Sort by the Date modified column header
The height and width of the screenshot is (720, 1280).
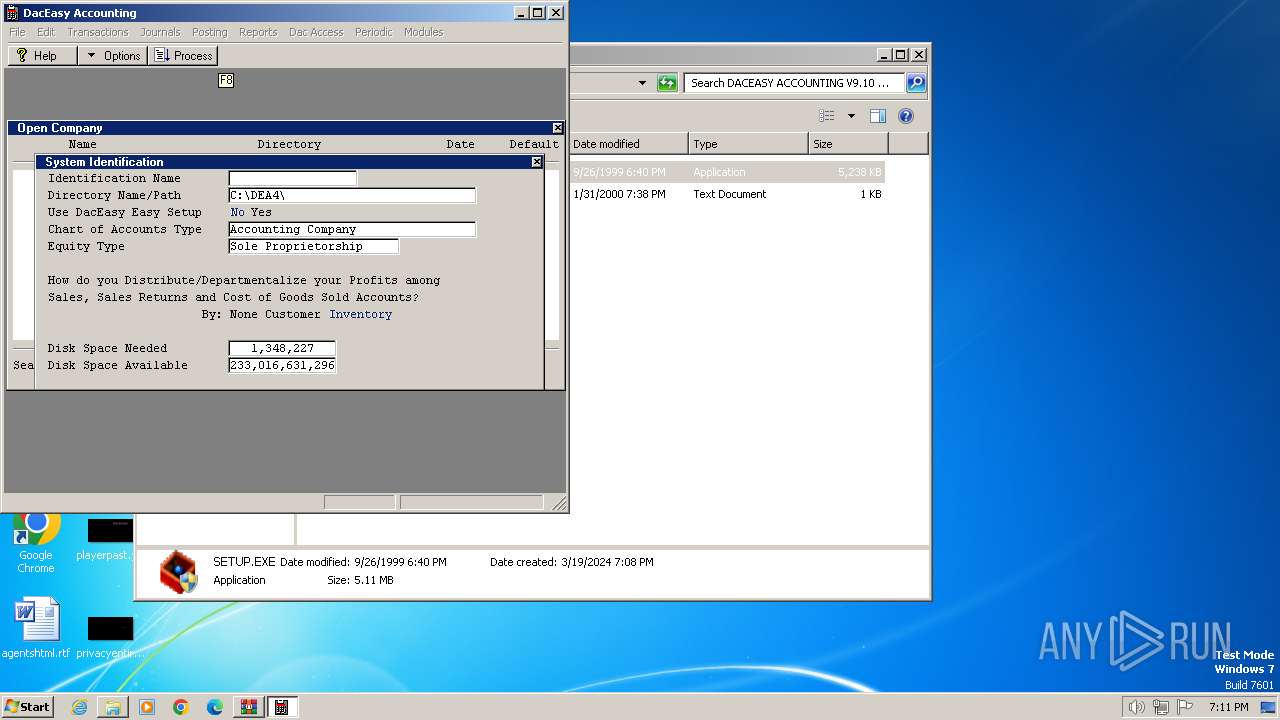click(x=628, y=144)
